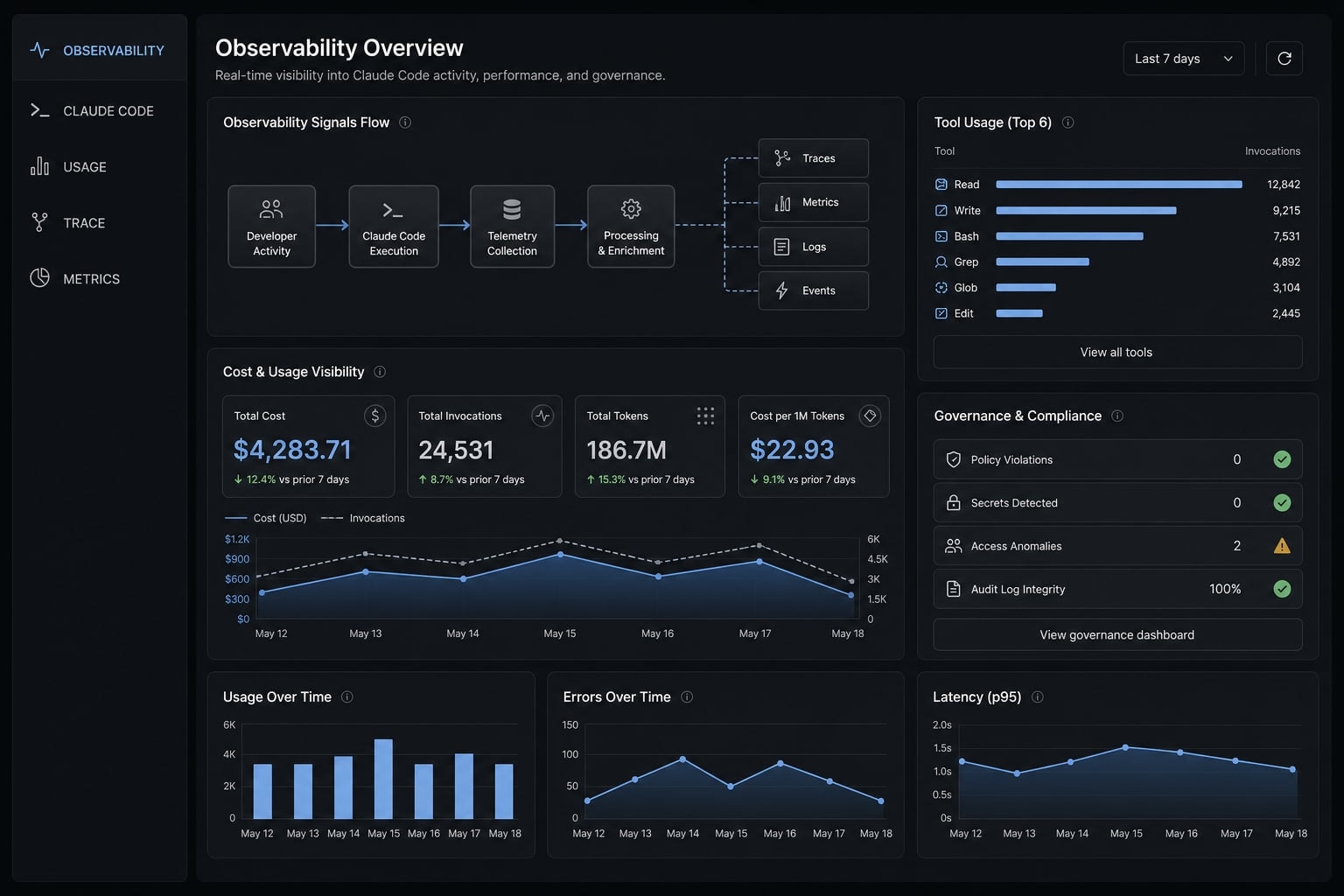Click the dollar icon on Total Cost card
Viewport: 1344px width, 896px height.
374,416
